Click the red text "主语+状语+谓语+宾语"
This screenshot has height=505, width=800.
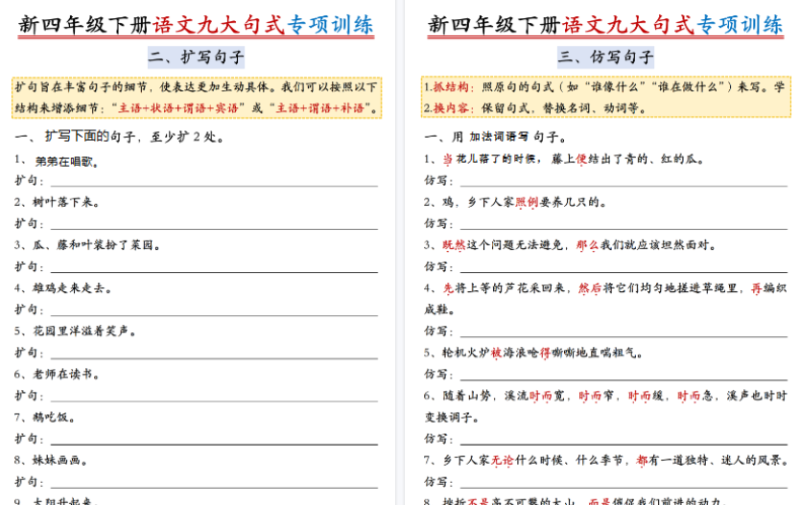[x=179, y=108]
